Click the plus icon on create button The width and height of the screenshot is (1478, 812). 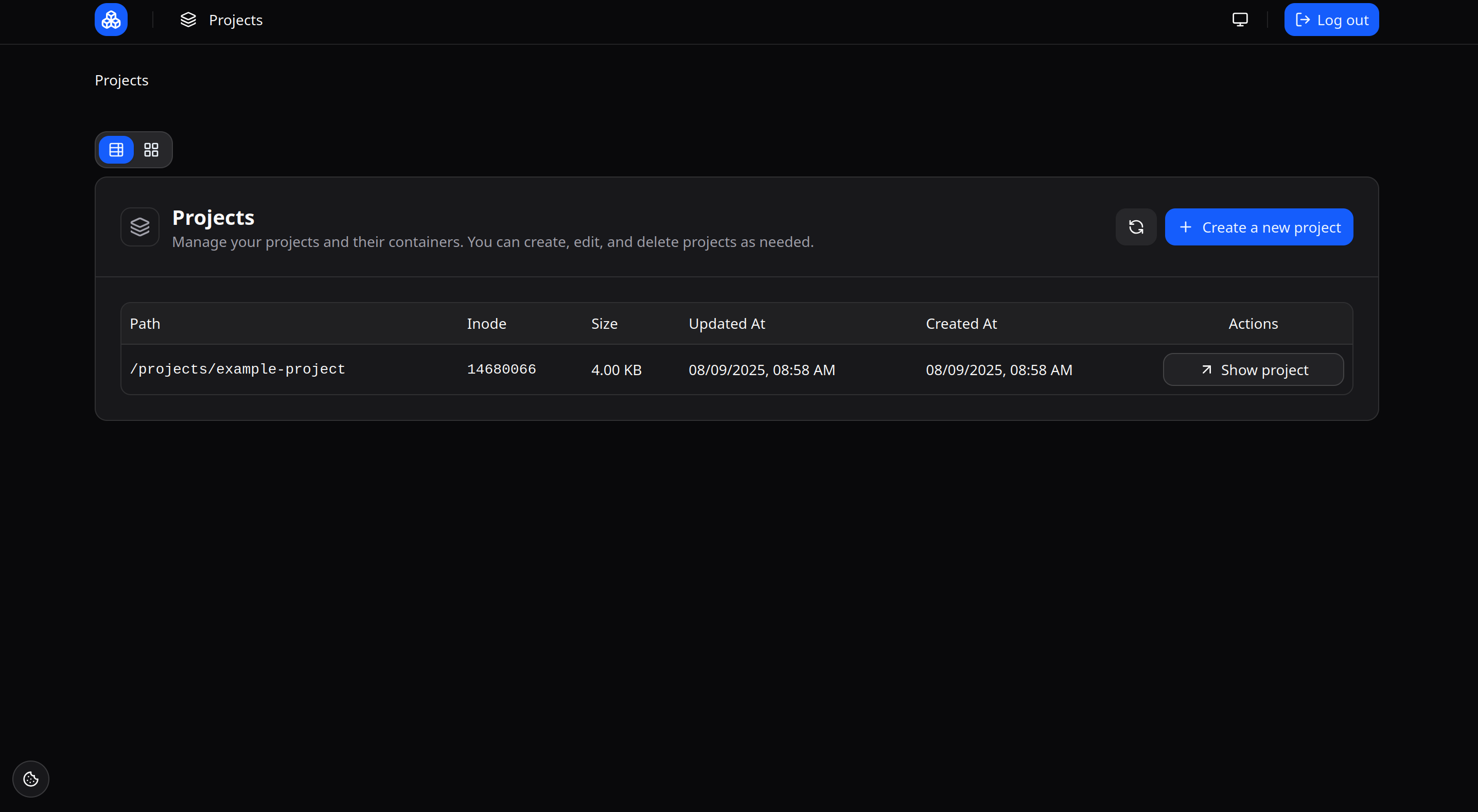tap(1185, 227)
